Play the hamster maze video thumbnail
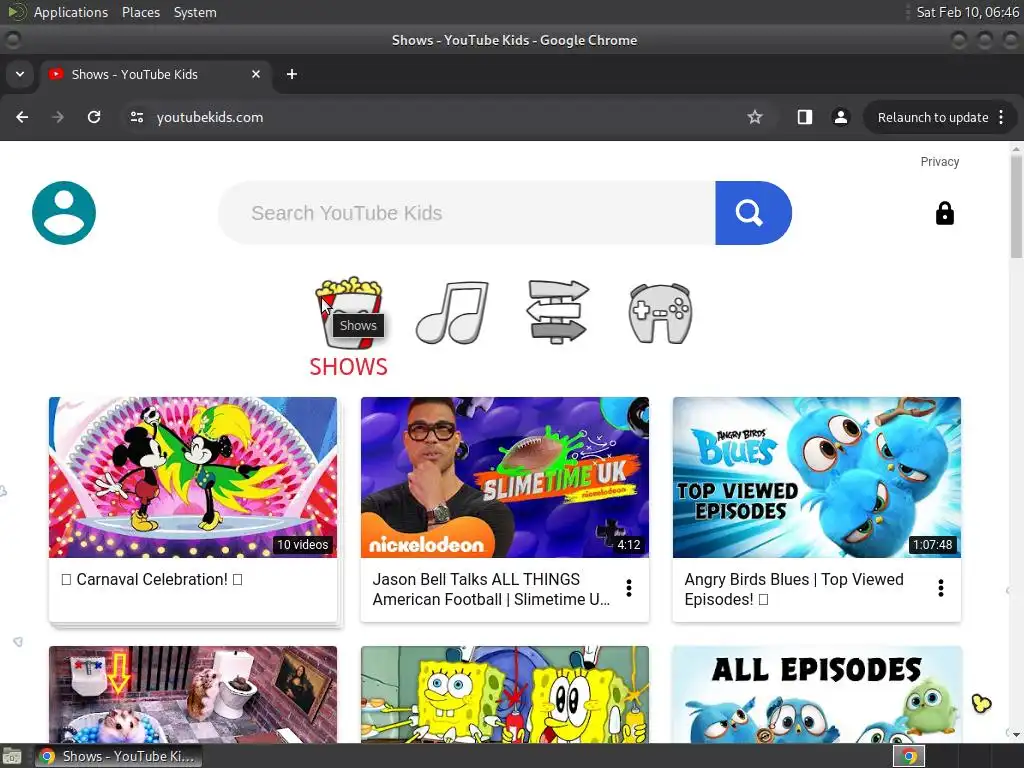The width and height of the screenshot is (1024, 768). tap(193, 694)
